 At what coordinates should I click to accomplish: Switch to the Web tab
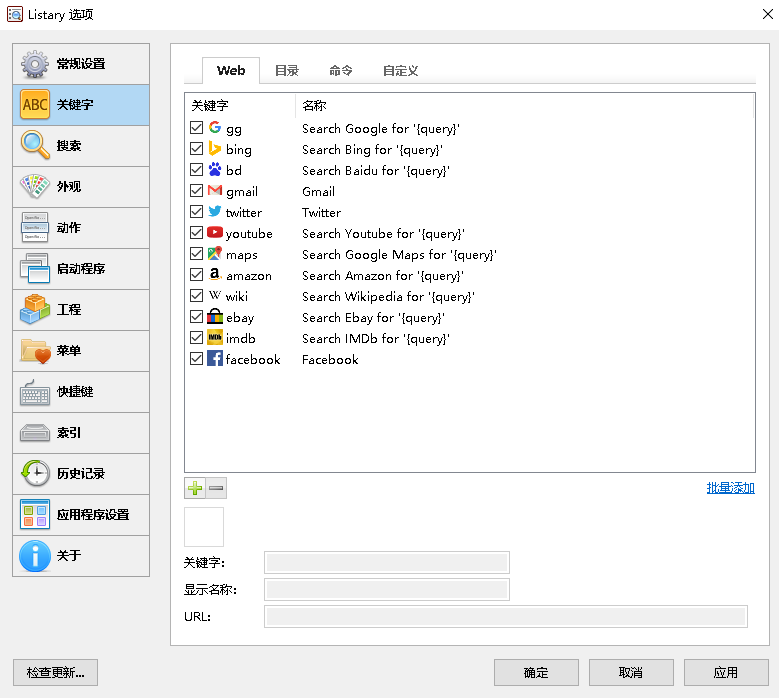[x=231, y=71]
